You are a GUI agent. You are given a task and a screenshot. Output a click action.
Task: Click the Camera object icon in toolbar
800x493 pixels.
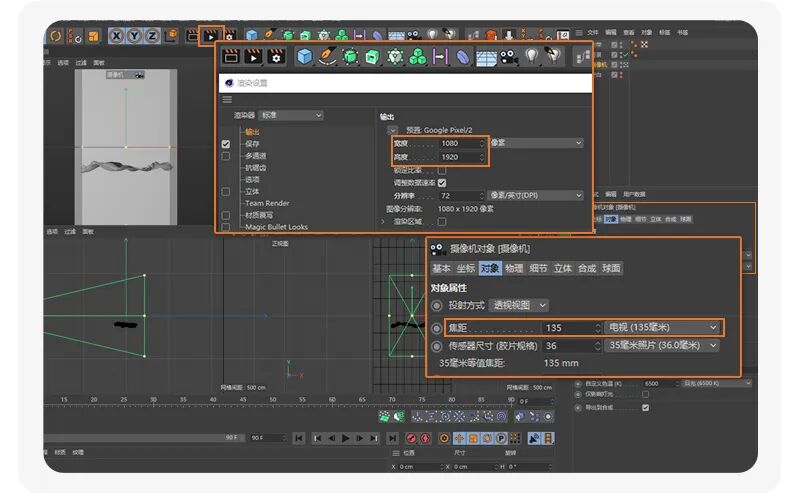pyautogui.click(x=509, y=57)
